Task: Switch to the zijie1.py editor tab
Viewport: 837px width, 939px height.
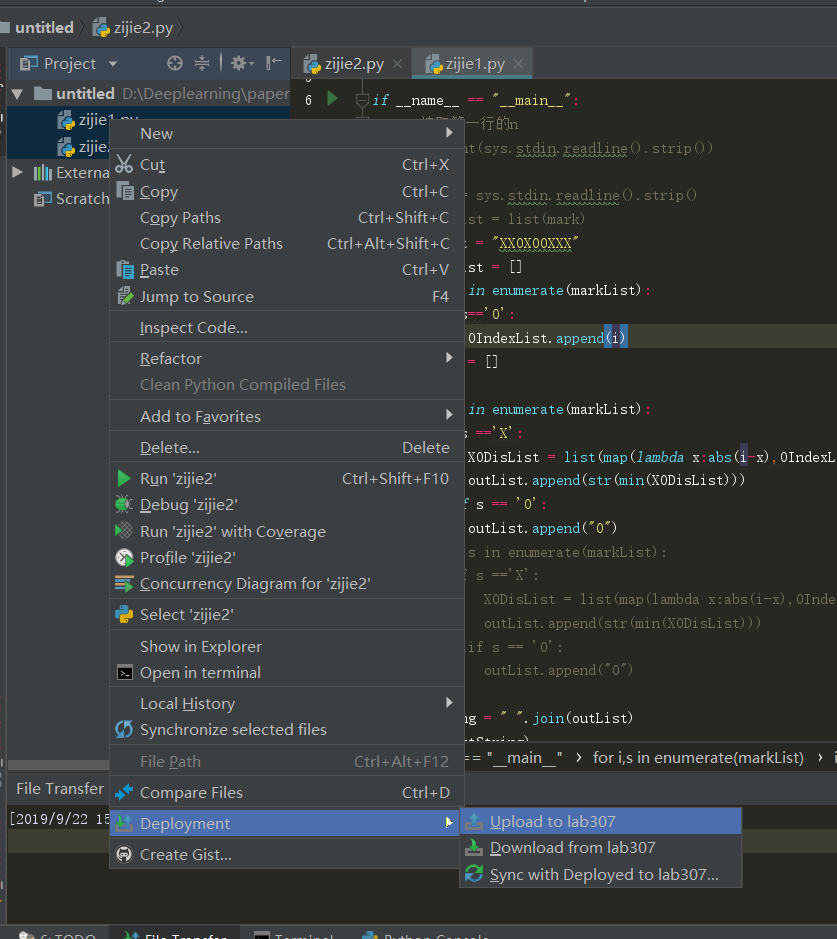Action: click(x=473, y=63)
